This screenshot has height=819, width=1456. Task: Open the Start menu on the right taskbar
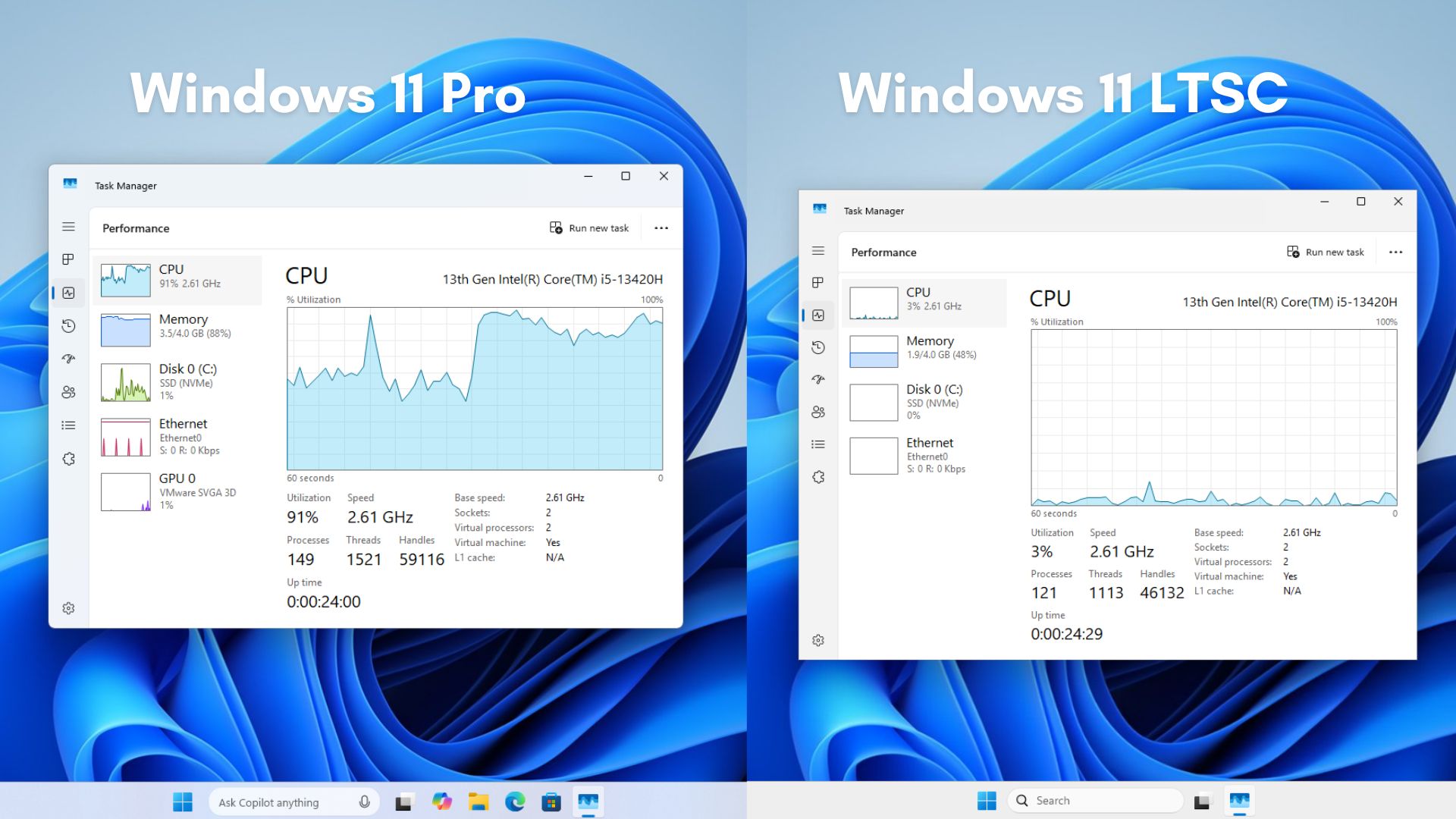[987, 799]
